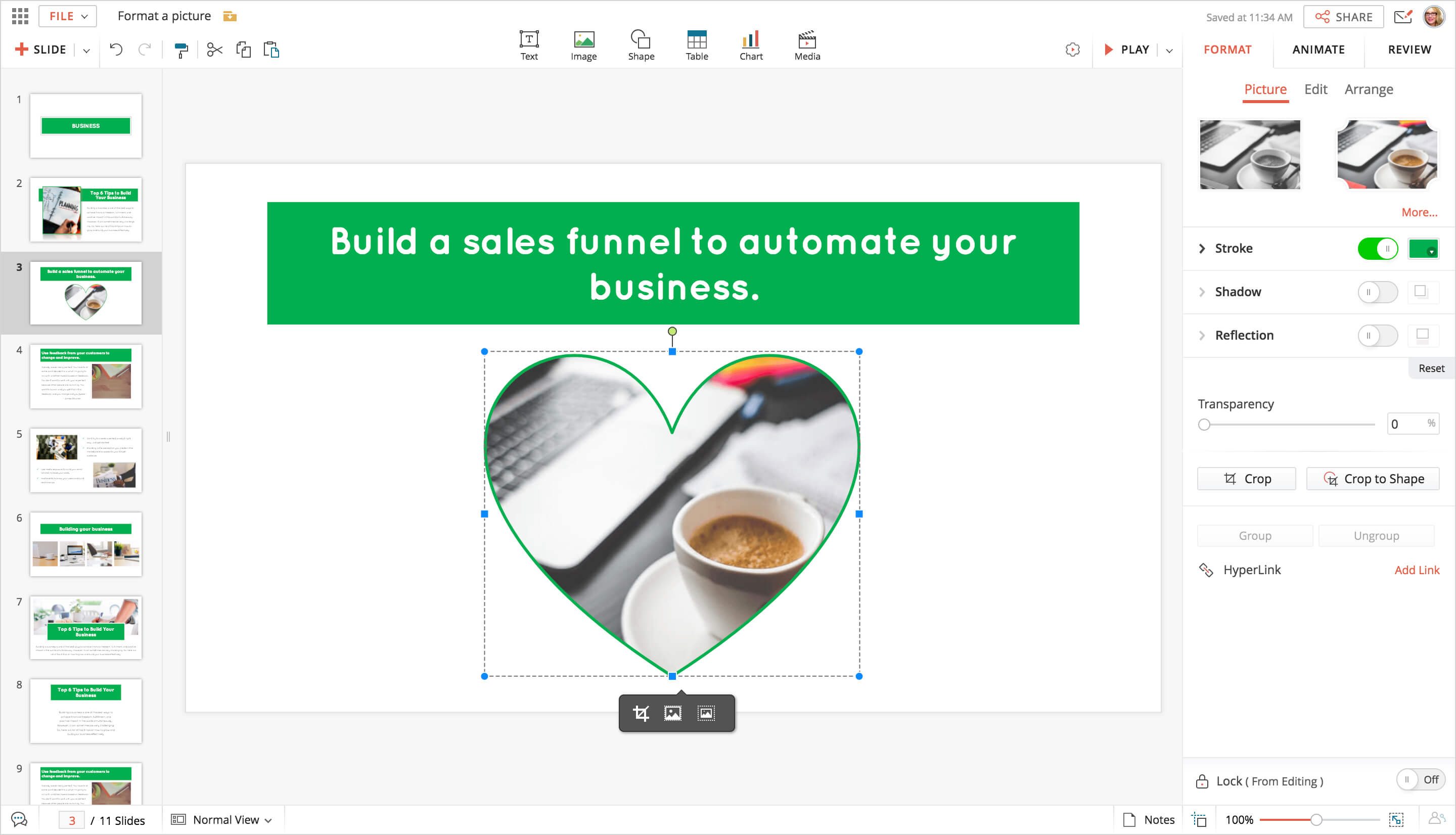
Task: Switch the Lock from Editing toggle
Action: tap(1420, 780)
